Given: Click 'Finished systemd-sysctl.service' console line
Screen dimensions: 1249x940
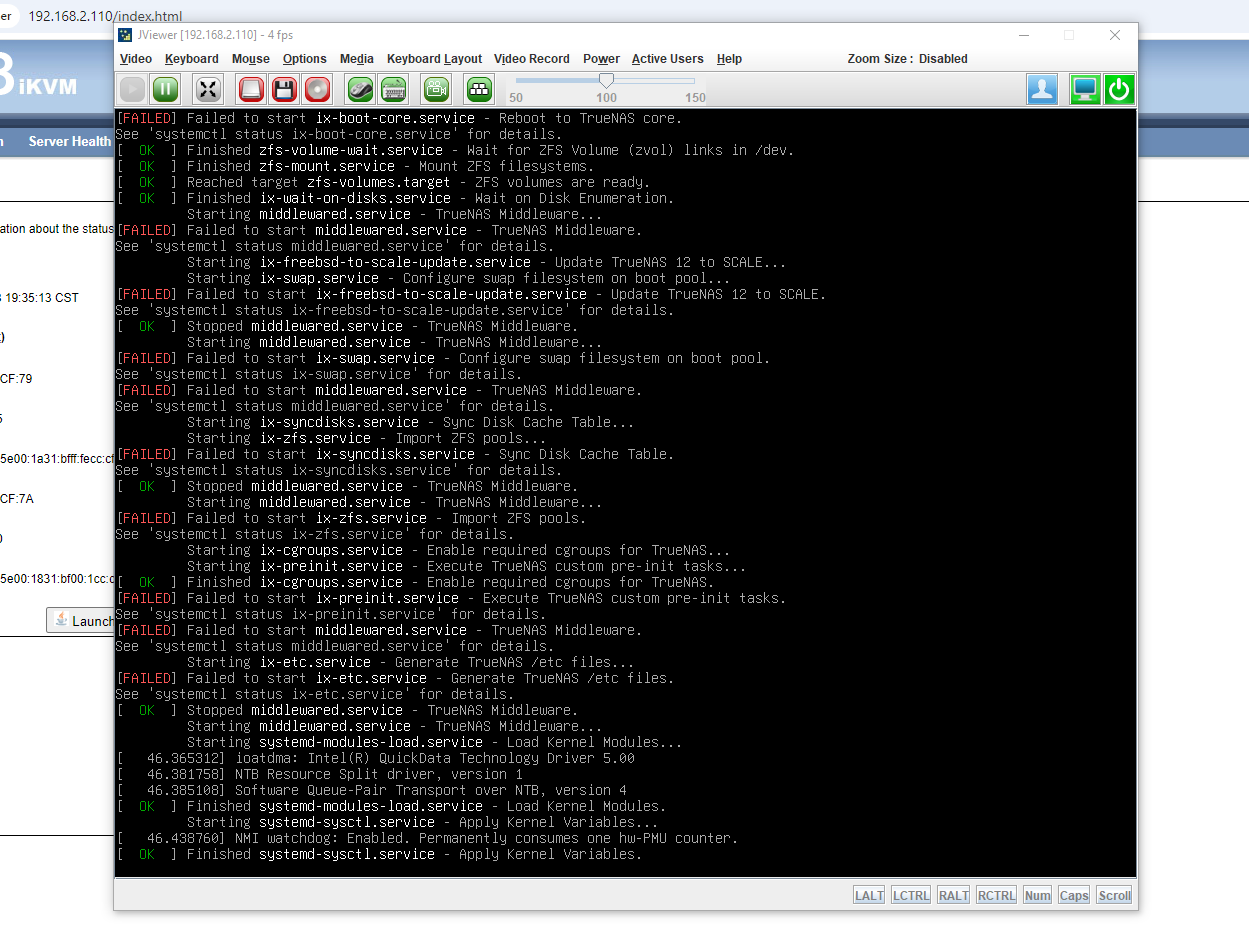Looking at the screenshot, I should (x=379, y=854).
